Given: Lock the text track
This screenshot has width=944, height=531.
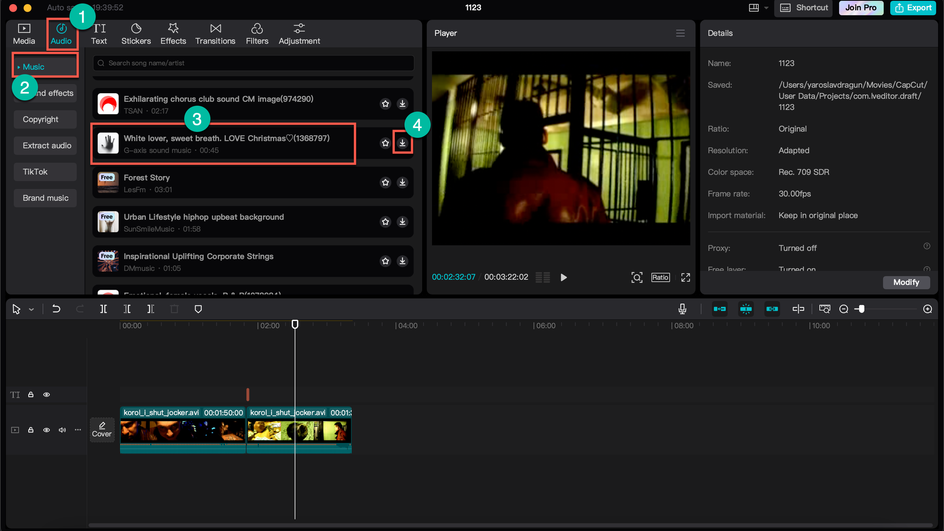Looking at the screenshot, I should tap(31, 395).
